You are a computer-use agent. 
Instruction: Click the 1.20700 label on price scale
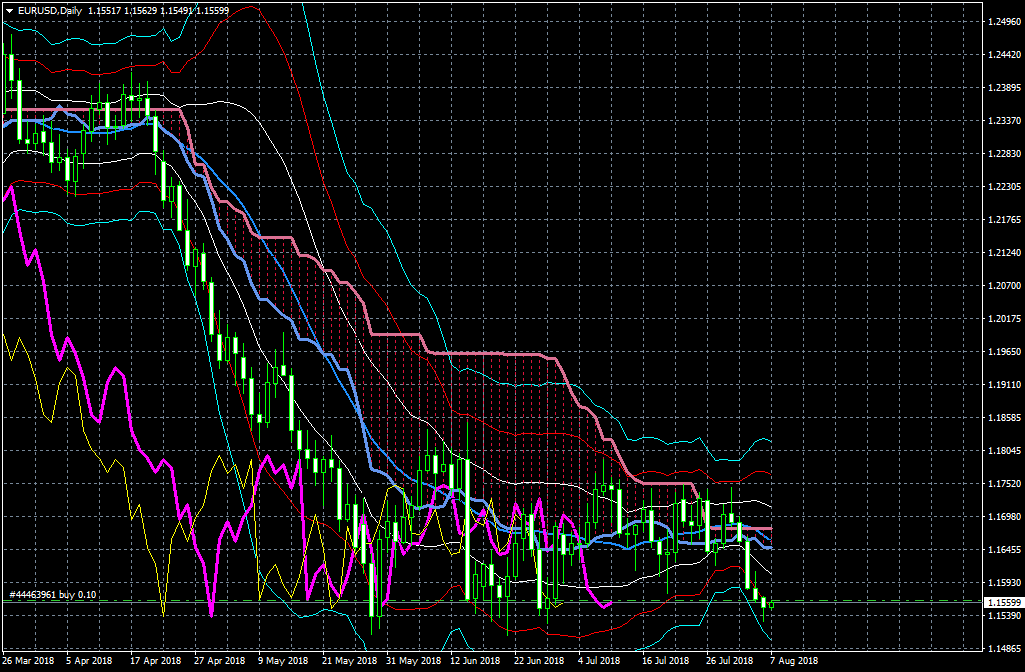click(x=1003, y=286)
